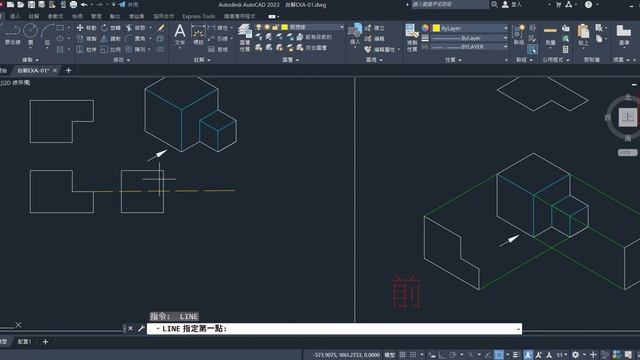The width and height of the screenshot is (640, 360).
Task: Click Match Properties (複製性質) icon
Action: click(411, 38)
